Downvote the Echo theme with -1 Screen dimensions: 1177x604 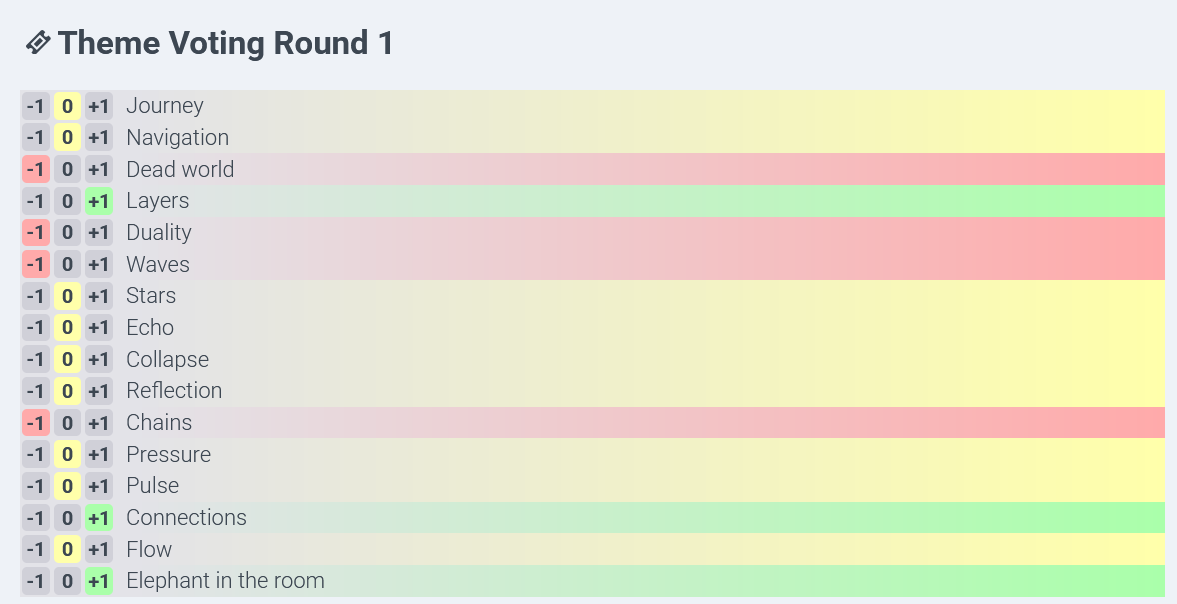coord(35,328)
